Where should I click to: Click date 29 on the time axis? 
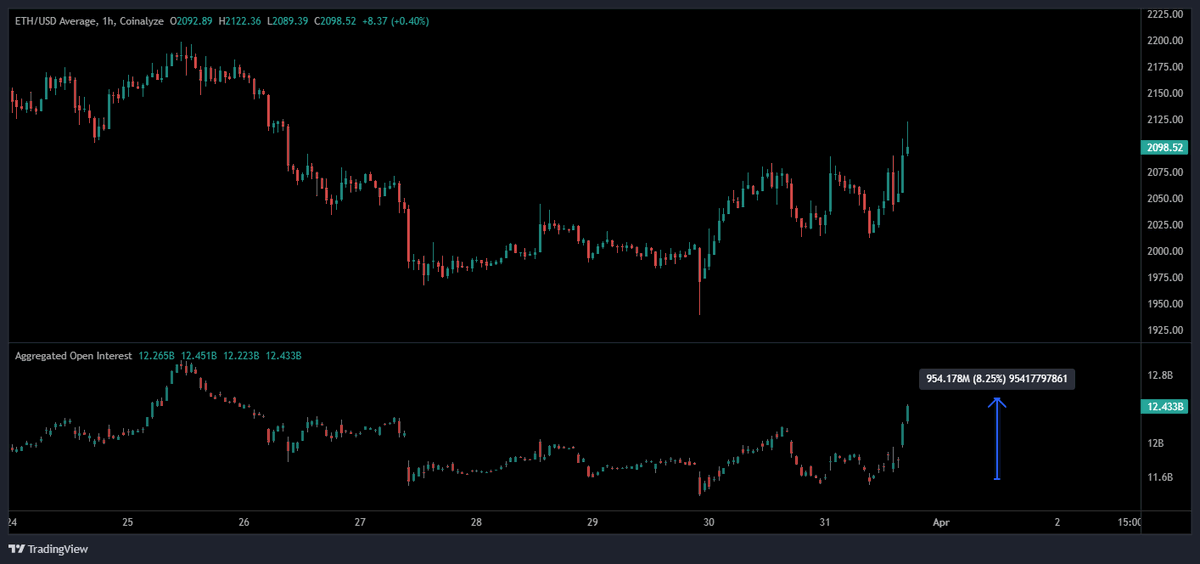(x=592, y=522)
